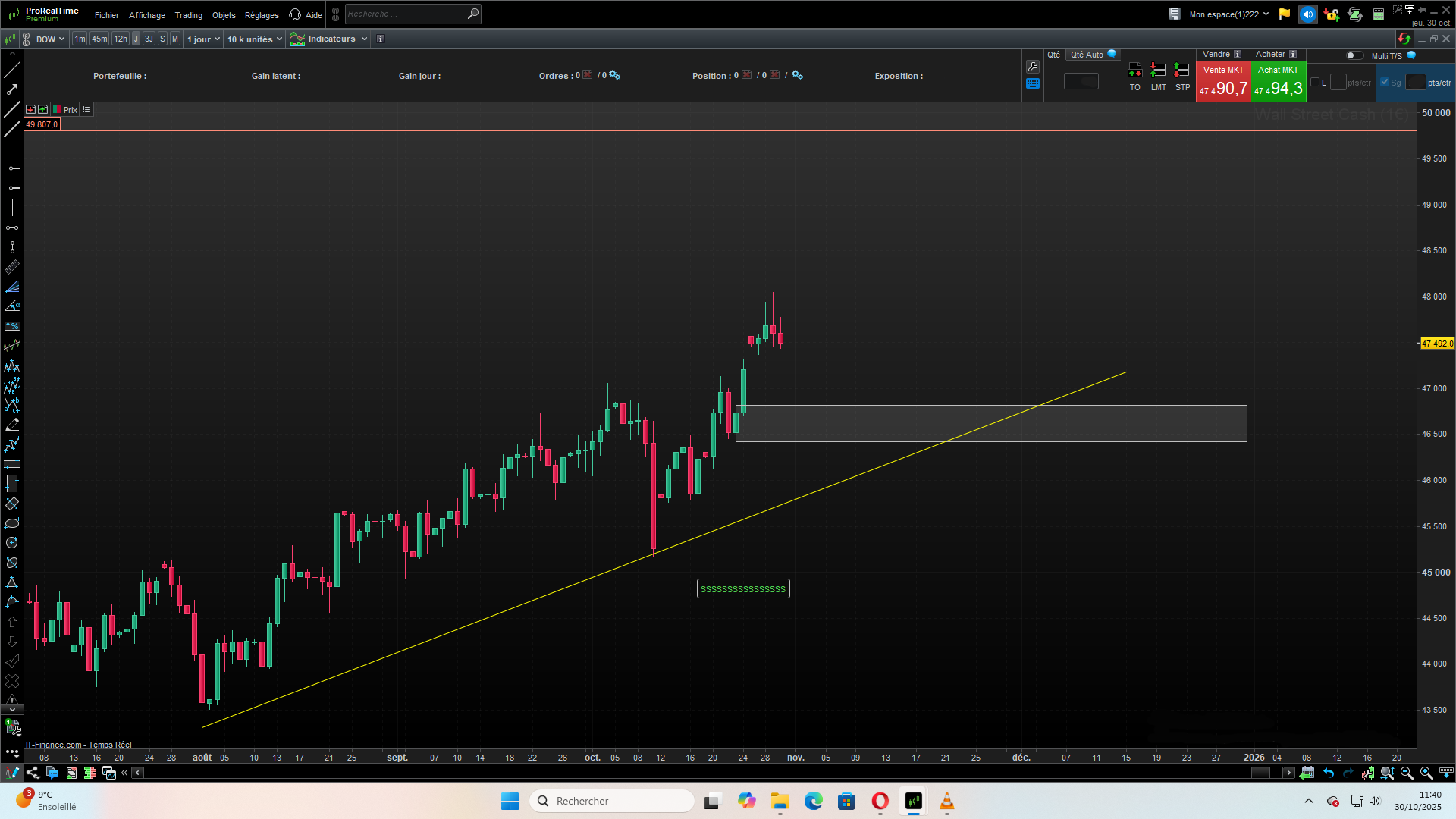Open the 10 k unités dropdown
This screenshot has height=819, width=1456.
[x=255, y=39]
